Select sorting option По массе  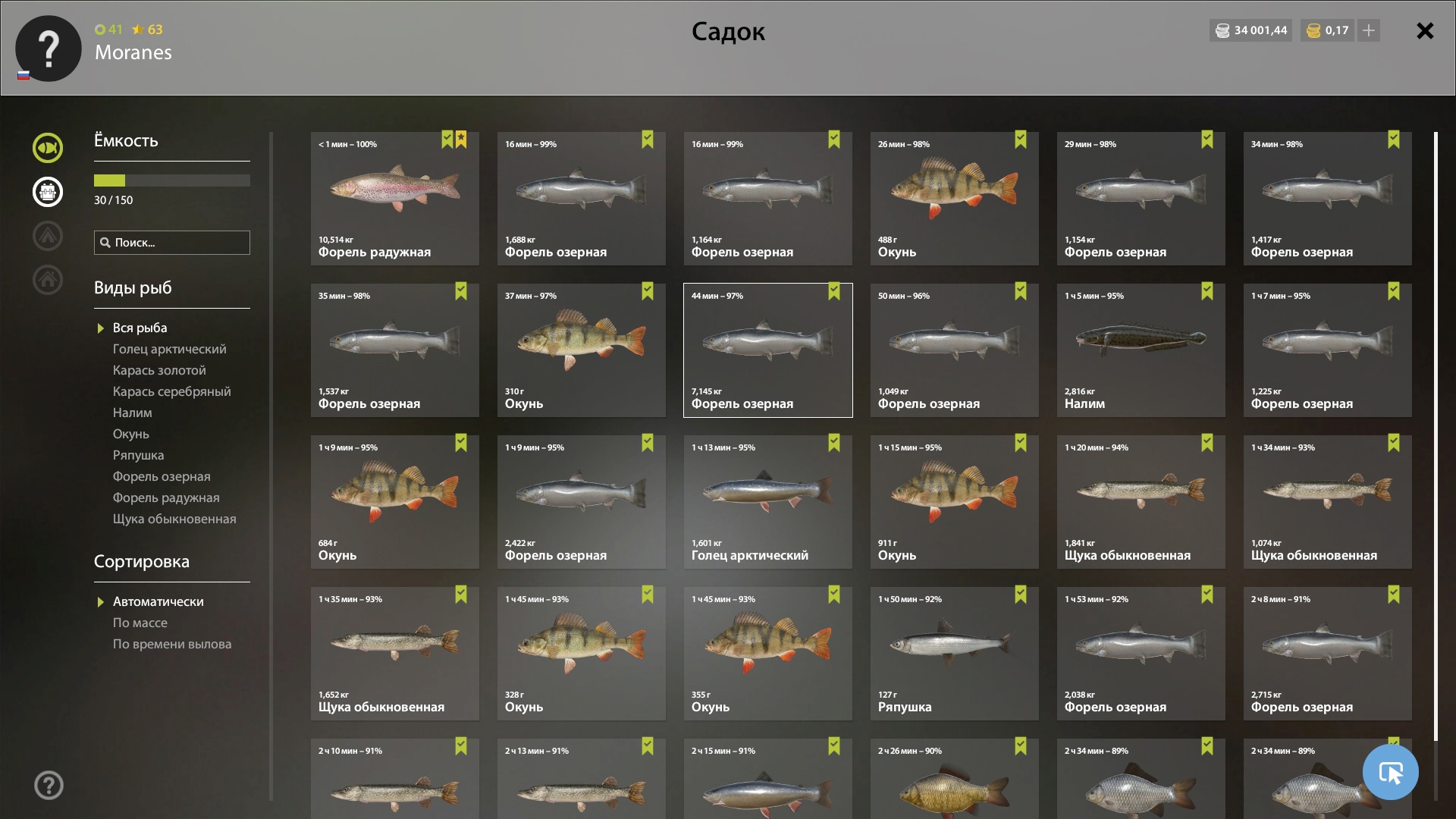(140, 623)
